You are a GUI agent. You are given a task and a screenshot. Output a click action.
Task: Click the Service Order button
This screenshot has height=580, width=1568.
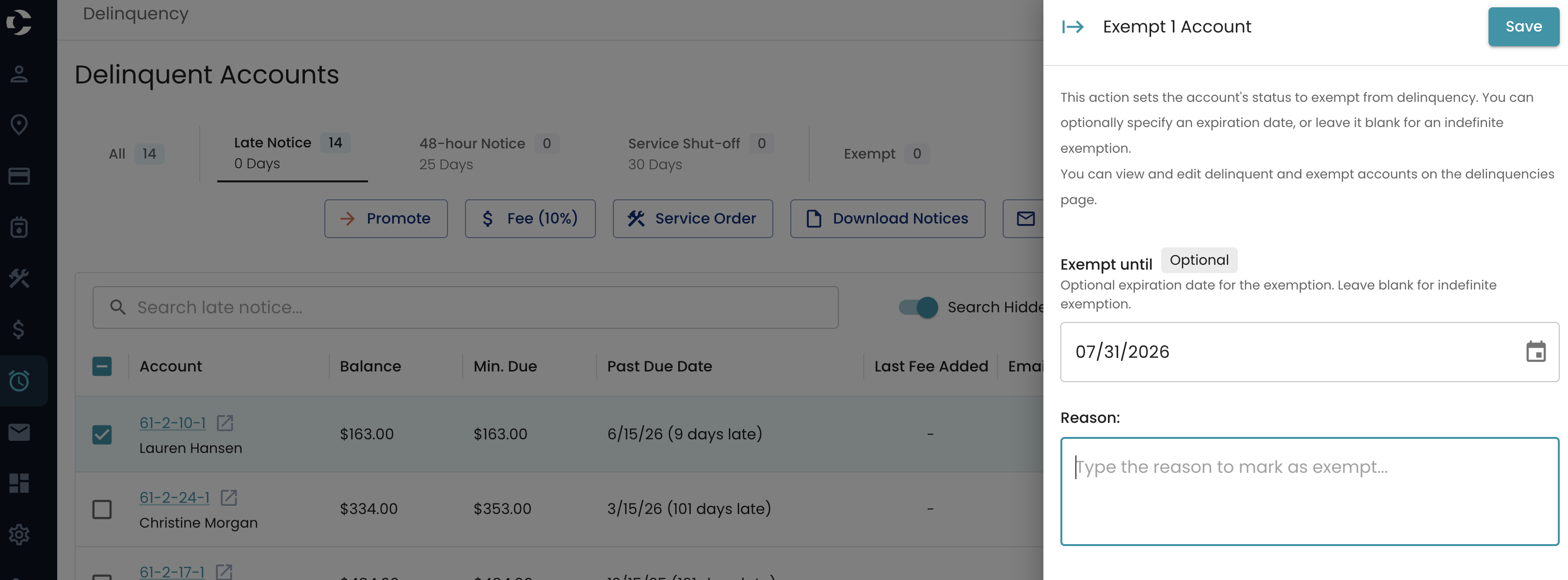pos(693,219)
